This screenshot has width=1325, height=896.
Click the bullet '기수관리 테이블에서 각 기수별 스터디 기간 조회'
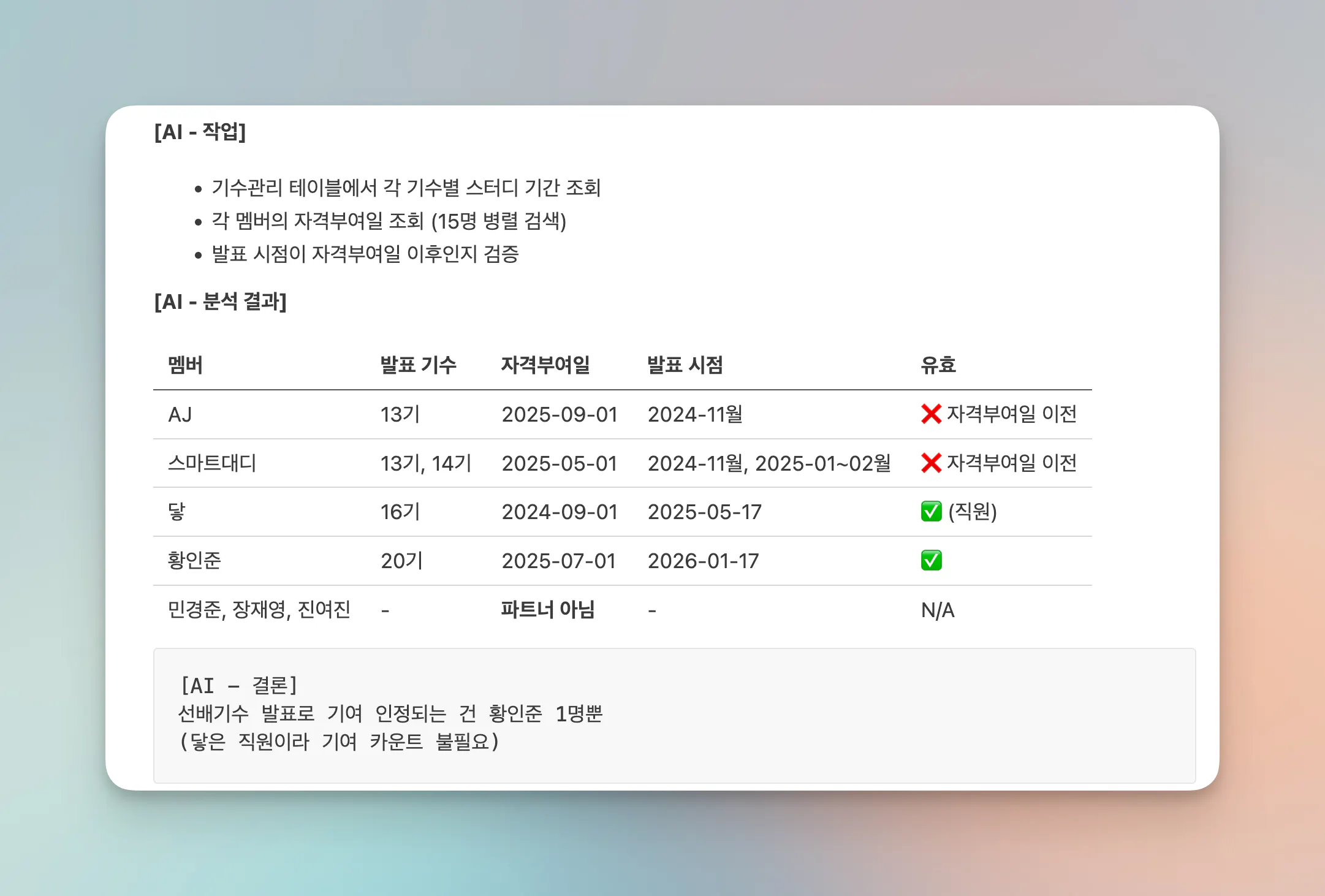click(406, 188)
